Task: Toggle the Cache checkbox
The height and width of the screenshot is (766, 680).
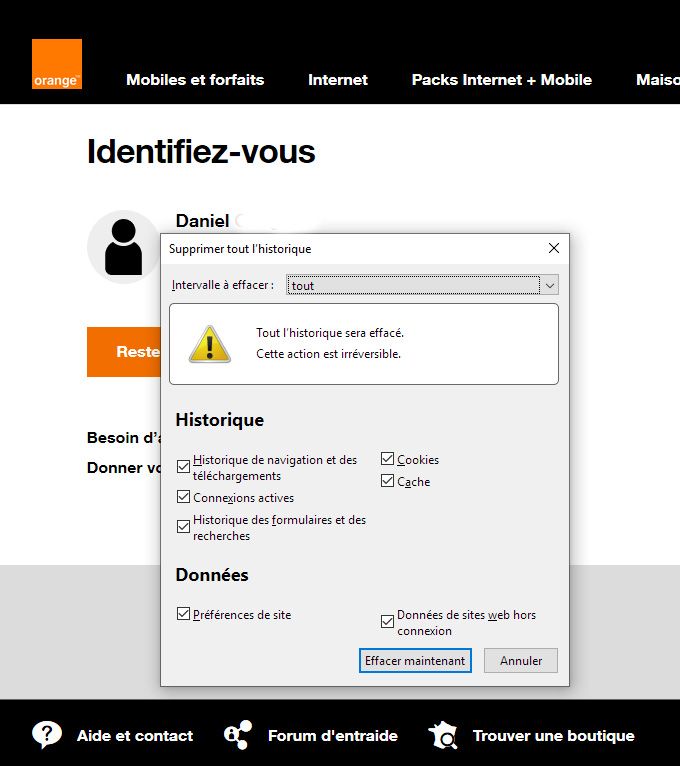Action: (x=388, y=482)
